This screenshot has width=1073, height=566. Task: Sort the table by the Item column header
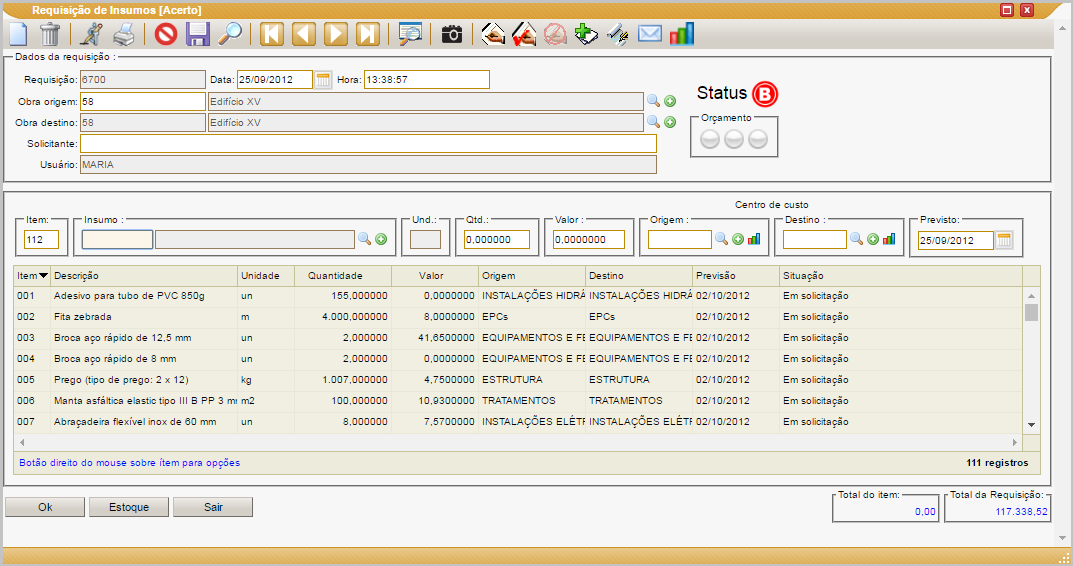(x=32, y=276)
